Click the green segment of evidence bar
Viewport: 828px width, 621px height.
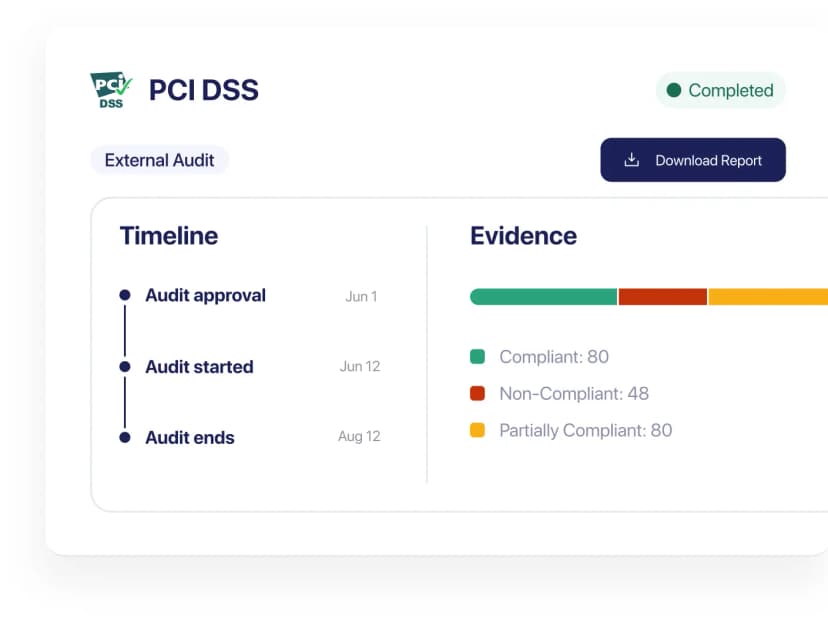(x=543, y=297)
